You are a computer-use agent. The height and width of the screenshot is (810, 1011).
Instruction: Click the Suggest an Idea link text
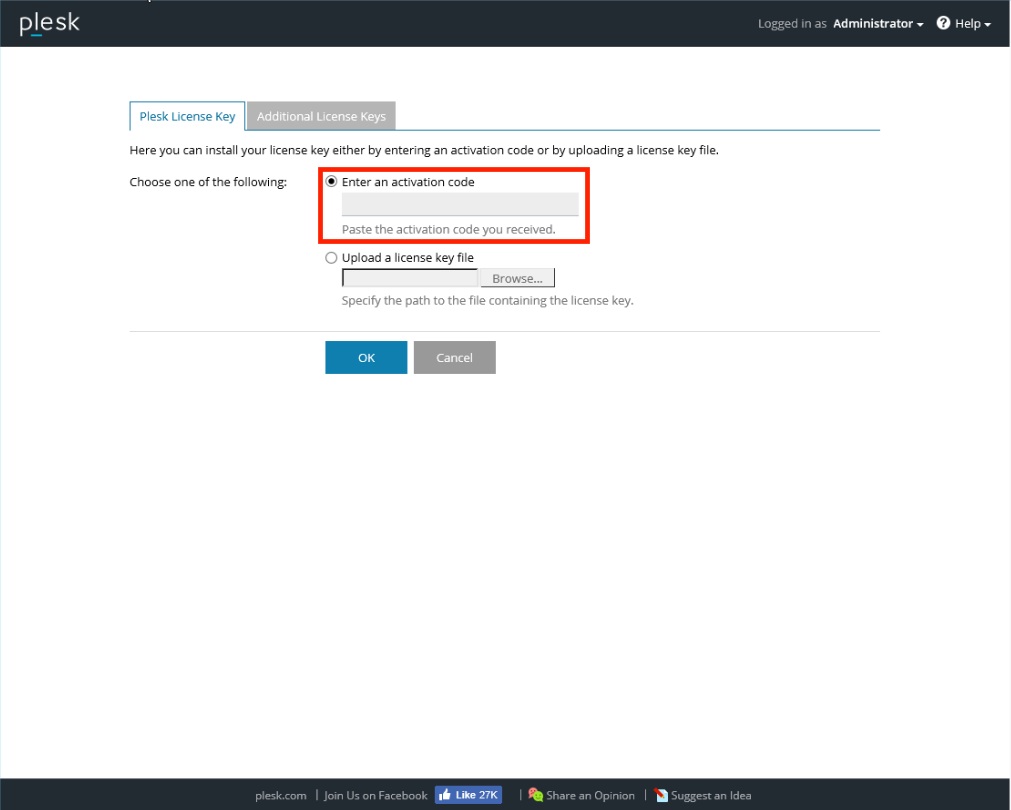(711, 796)
